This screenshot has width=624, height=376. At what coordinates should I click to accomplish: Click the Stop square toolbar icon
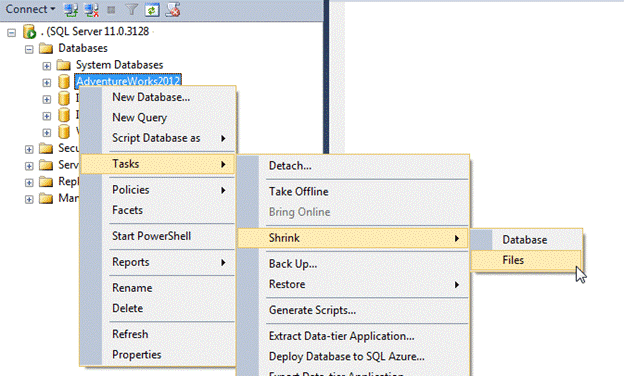point(111,10)
